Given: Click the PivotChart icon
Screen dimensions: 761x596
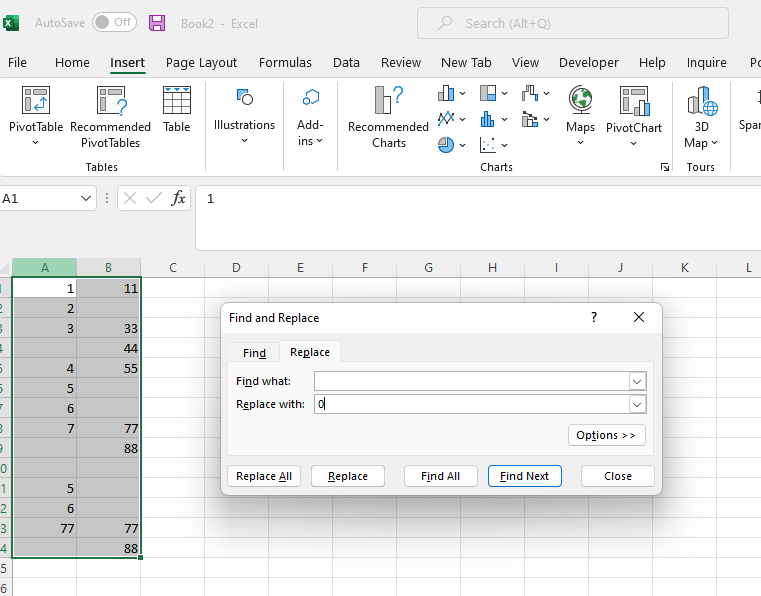Looking at the screenshot, I should [x=634, y=101].
